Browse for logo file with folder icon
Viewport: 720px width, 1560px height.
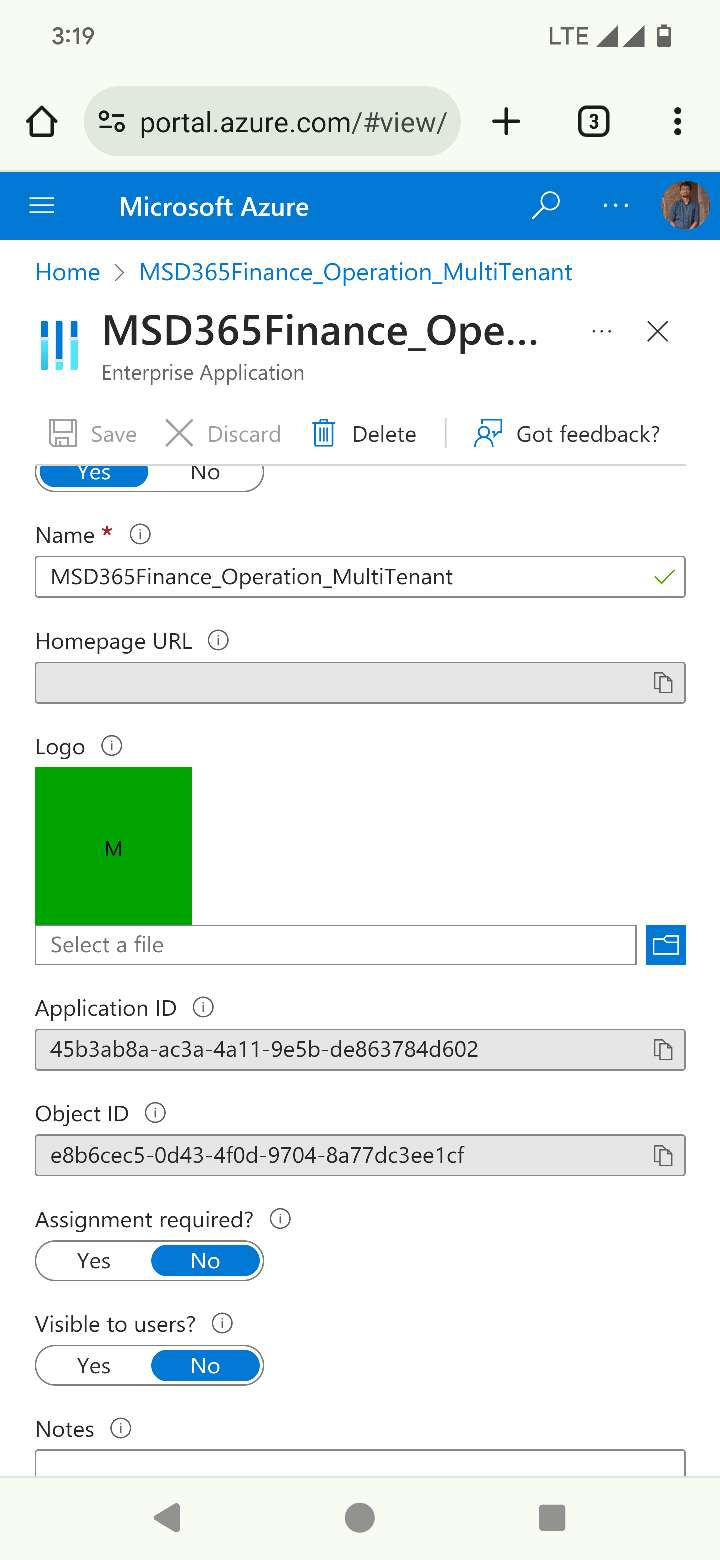click(666, 945)
